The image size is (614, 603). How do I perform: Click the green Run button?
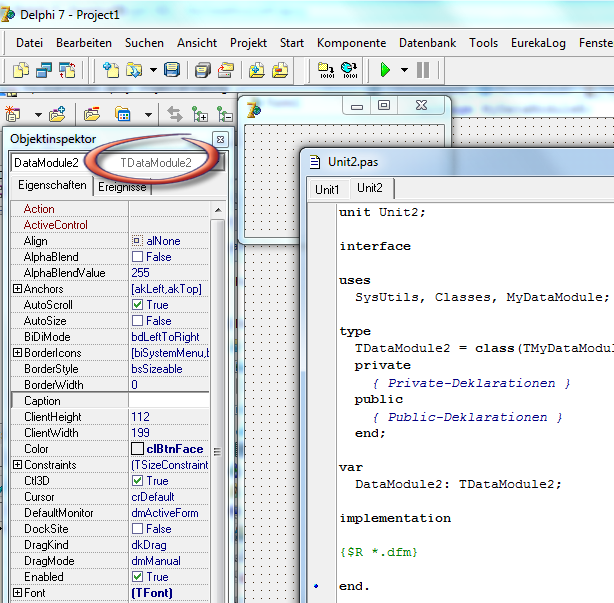pyautogui.click(x=385, y=70)
